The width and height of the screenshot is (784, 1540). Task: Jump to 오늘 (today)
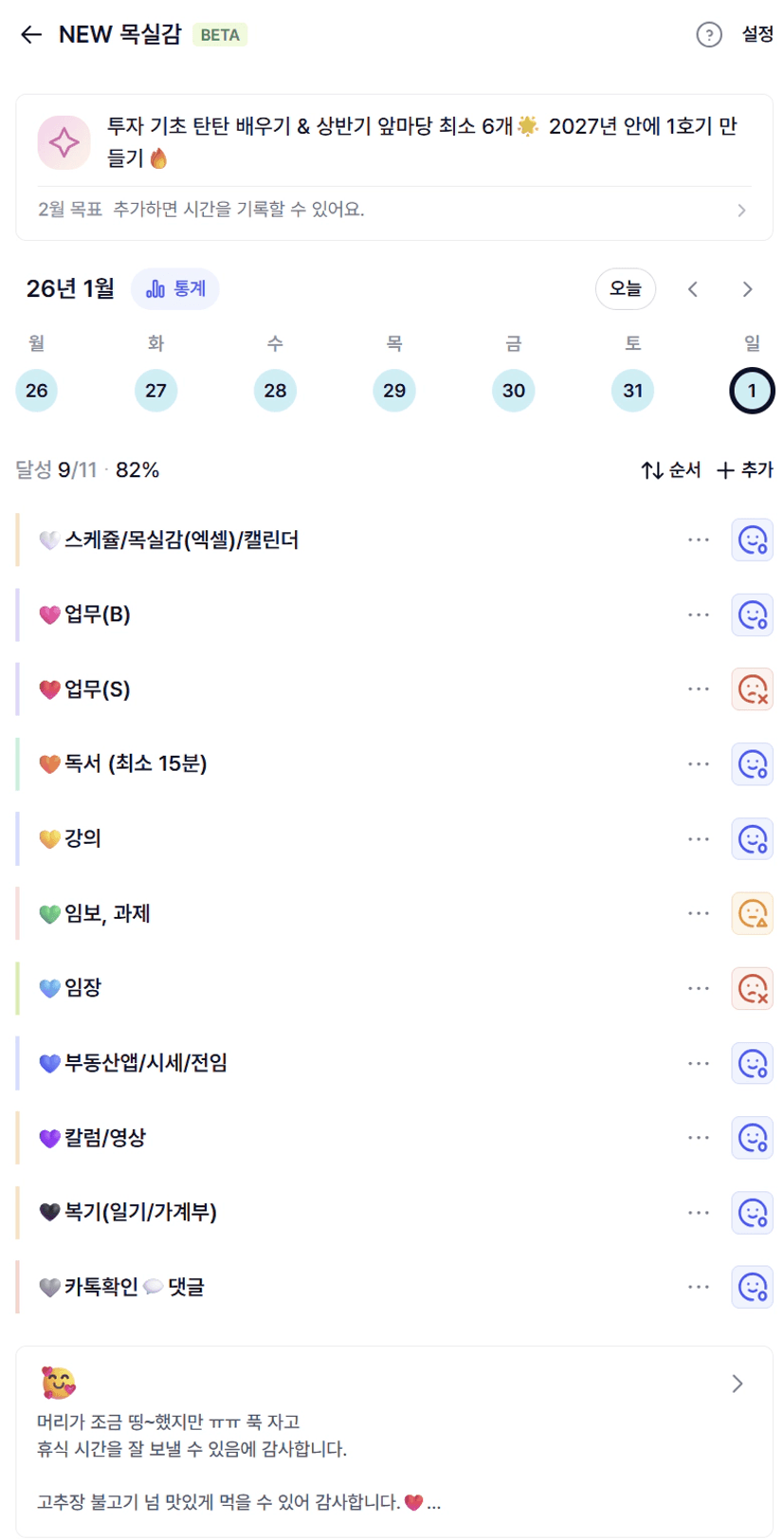click(x=625, y=289)
